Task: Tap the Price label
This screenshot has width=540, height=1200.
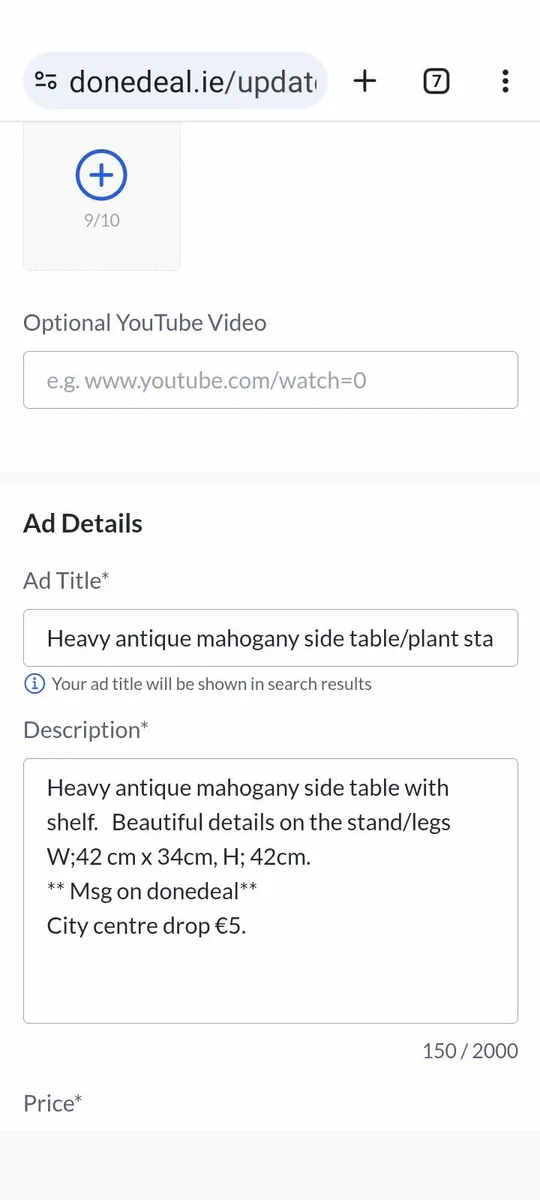Action: tap(53, 1103)
